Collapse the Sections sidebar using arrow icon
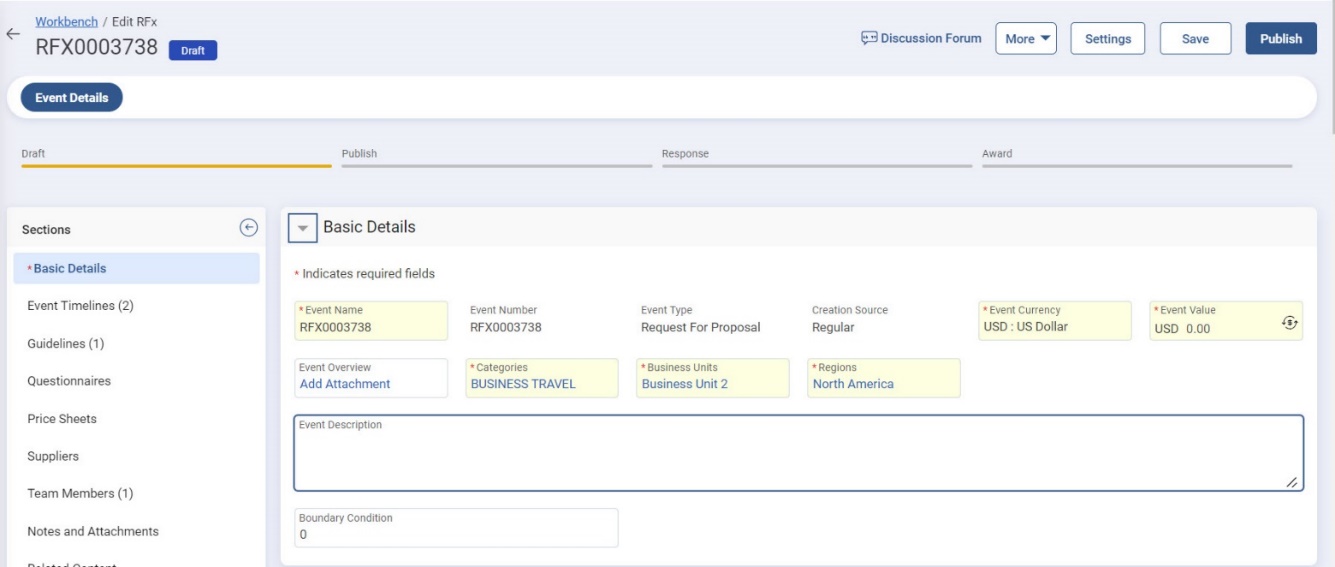Image resolution: width=1335 pixels, height=567 pixels. (x=249, y=228)
